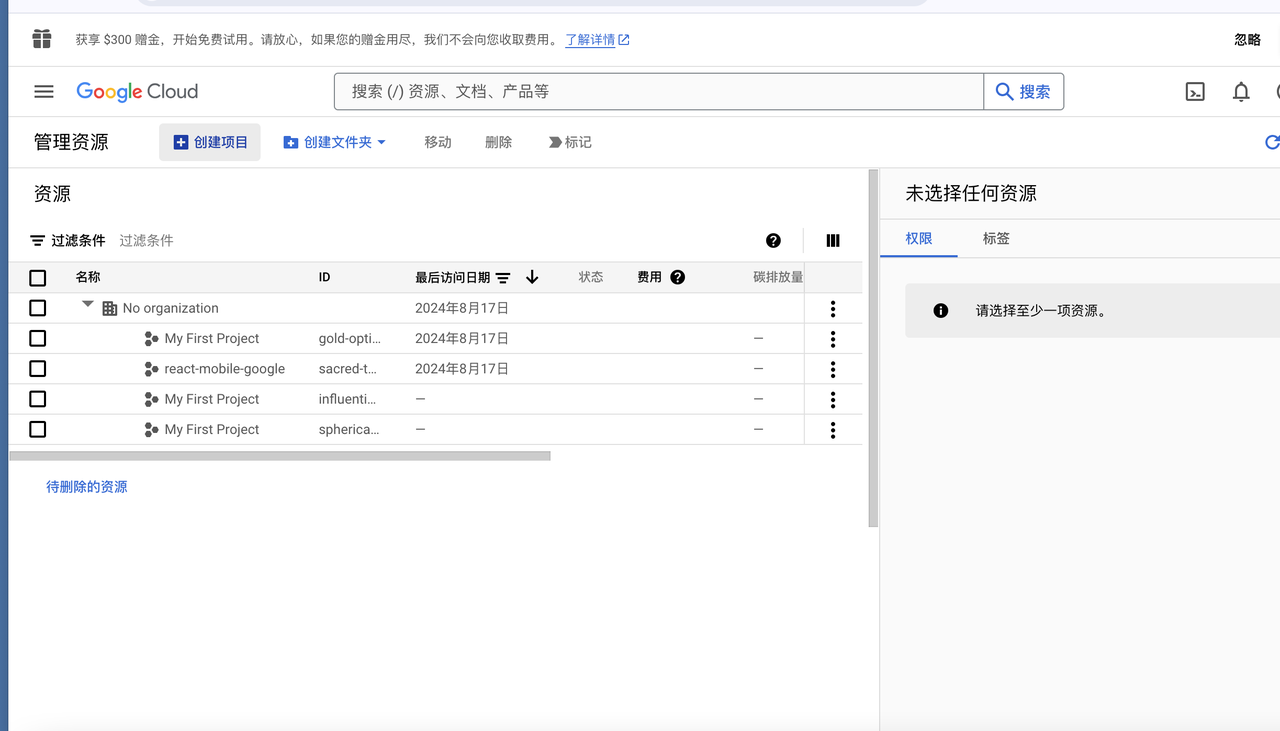The height and width of the screenshot is (731, 1280).
Task: Click filter lines icon in last accessed header
Action: (503, 278)
